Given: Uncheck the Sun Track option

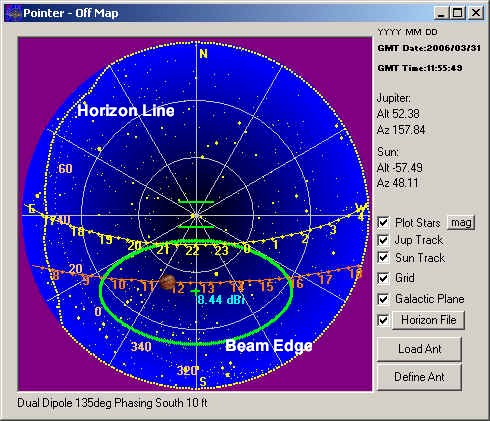Looking at the screenshot, I should [383, 258].
